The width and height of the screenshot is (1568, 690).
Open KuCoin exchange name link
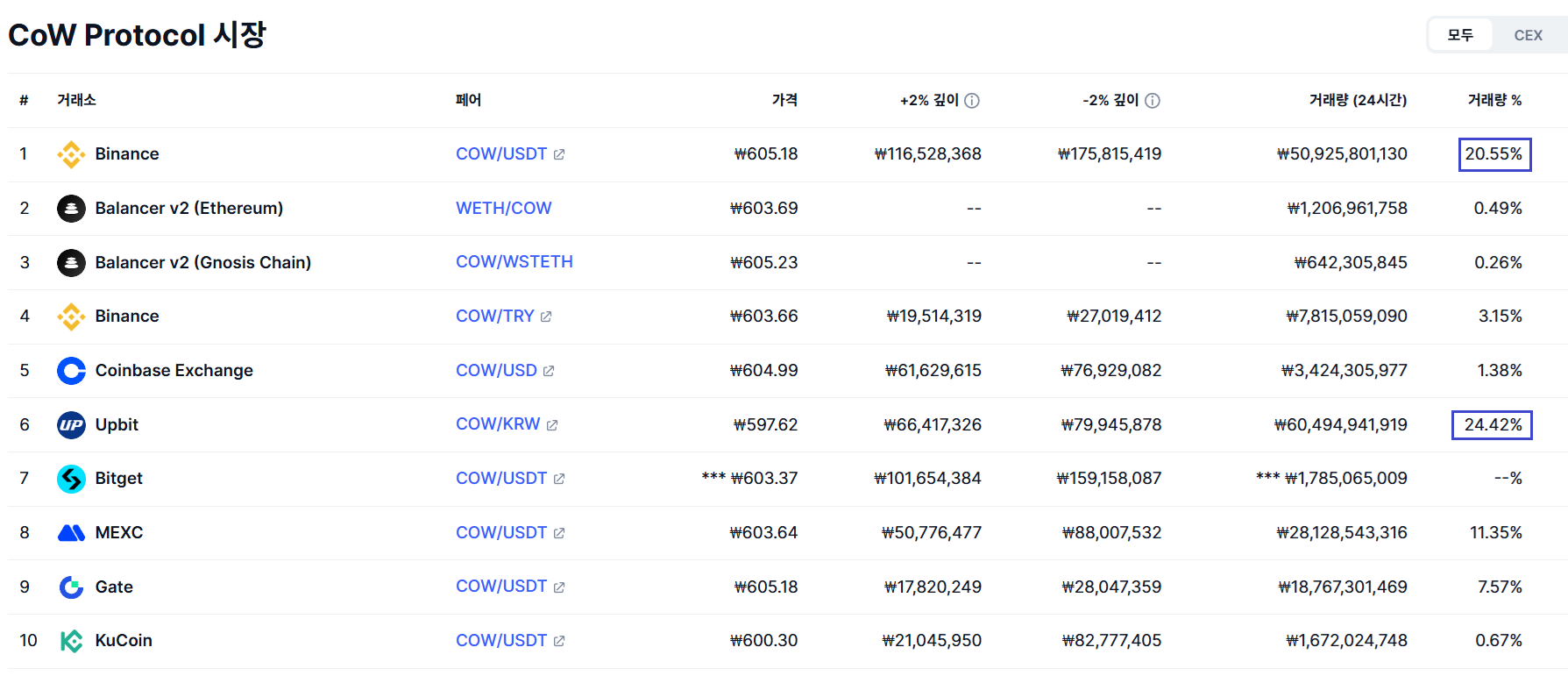tap(124, 640)
